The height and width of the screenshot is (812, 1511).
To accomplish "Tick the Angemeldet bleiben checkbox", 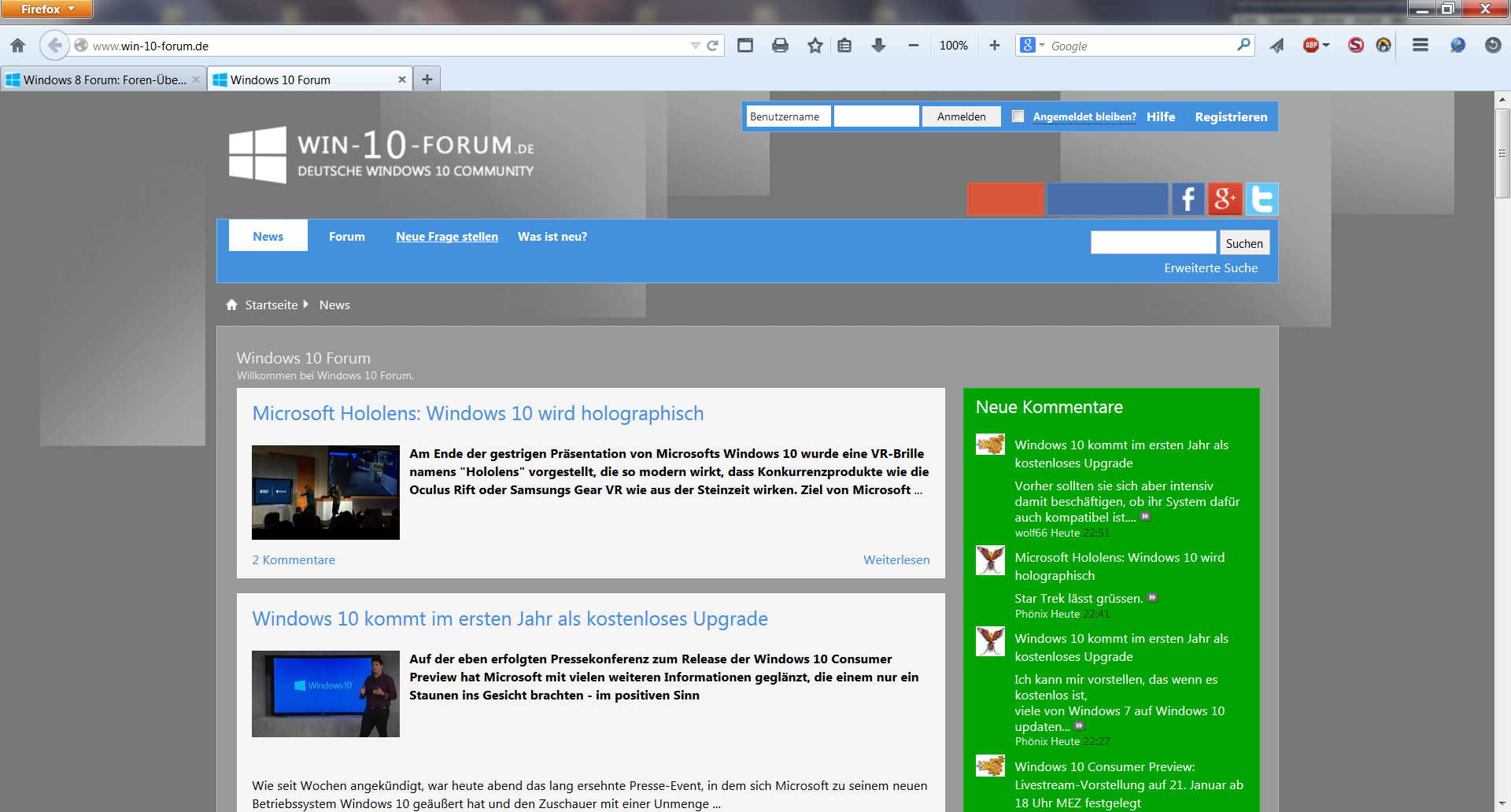I will 1018,116.
